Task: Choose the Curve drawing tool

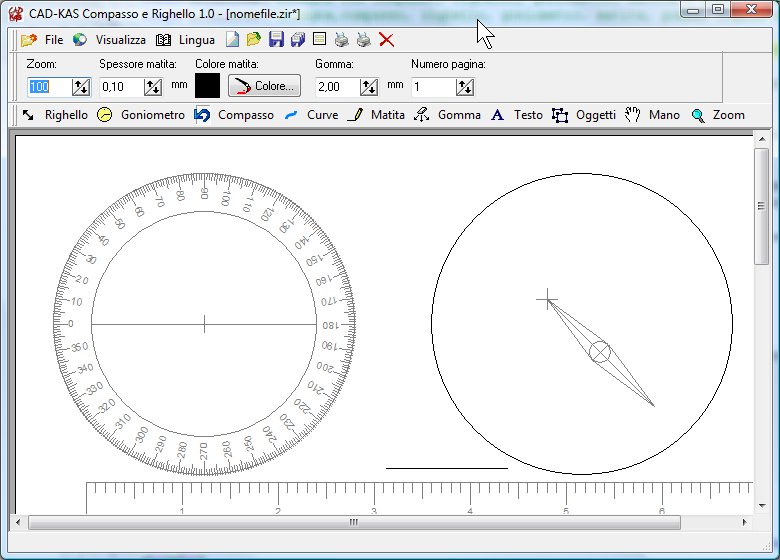Action: 311,115
